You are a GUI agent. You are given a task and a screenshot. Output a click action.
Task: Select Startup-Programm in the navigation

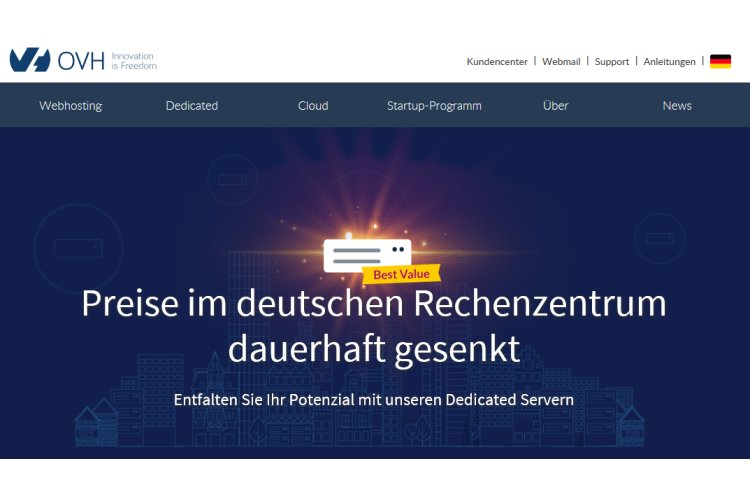tap(434, 106)
